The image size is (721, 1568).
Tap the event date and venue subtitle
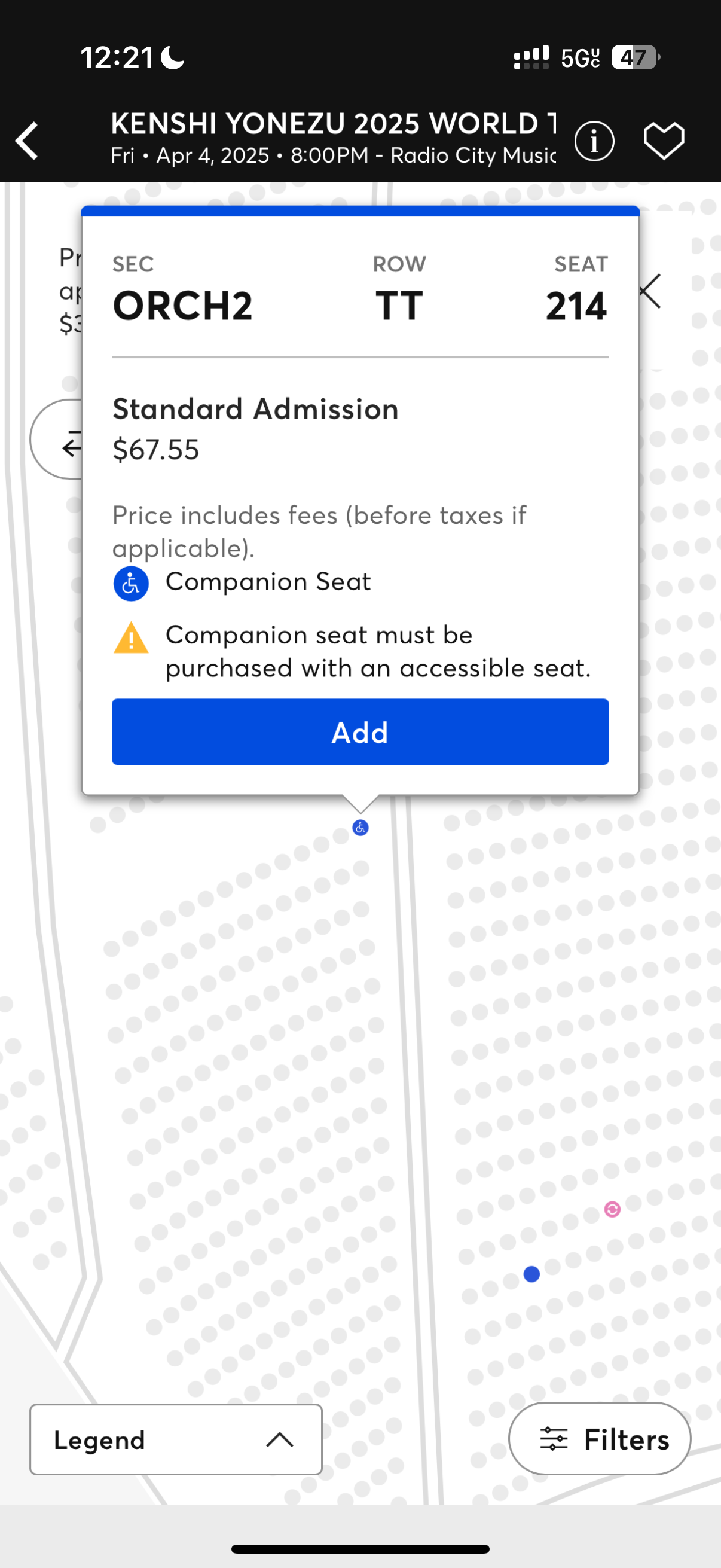pos(333,156)
